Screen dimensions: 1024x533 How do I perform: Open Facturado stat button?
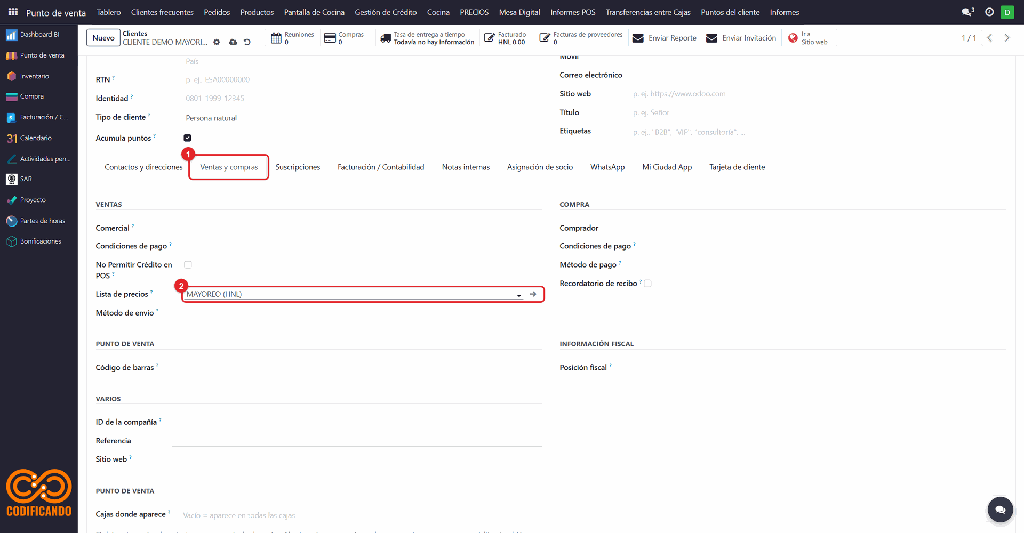pos(505,38)
